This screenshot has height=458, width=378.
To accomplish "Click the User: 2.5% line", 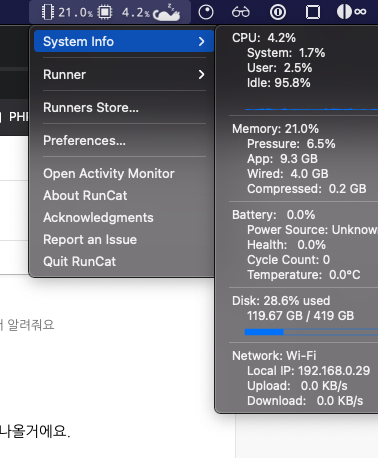I will [279, 68].
